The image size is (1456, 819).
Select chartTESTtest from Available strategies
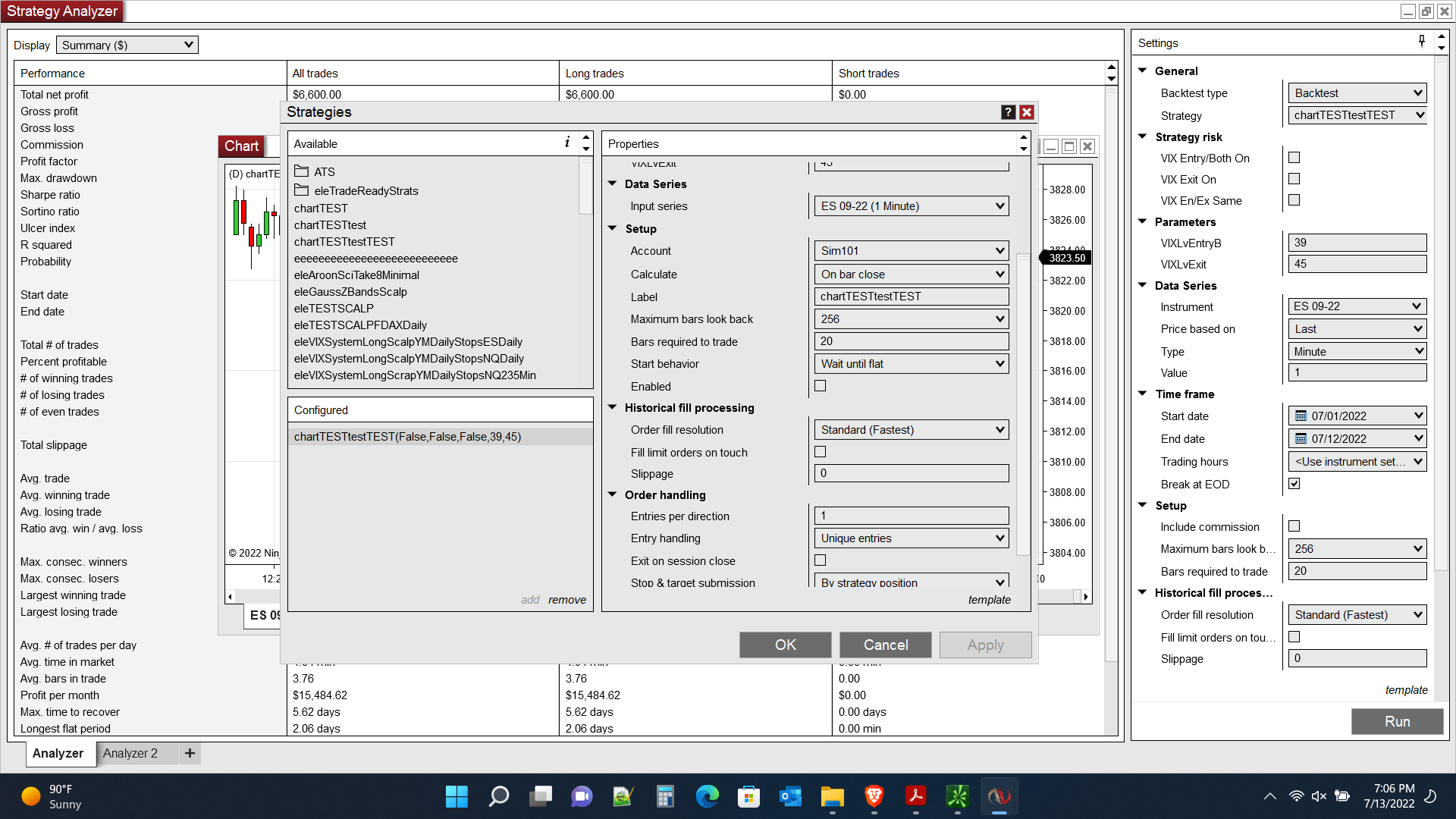click(330, 224)
